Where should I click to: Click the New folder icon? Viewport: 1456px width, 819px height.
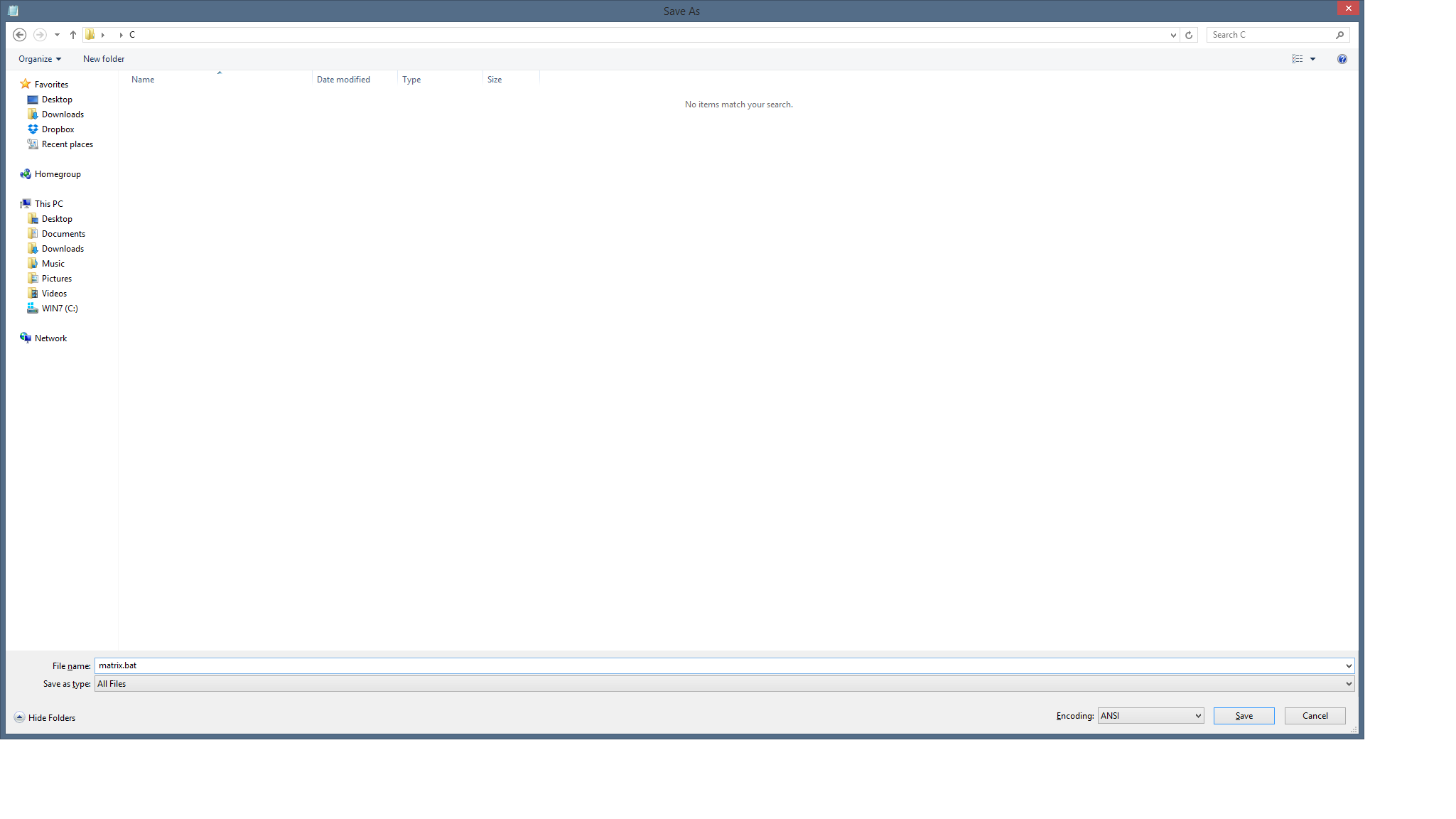pos(103,58)
